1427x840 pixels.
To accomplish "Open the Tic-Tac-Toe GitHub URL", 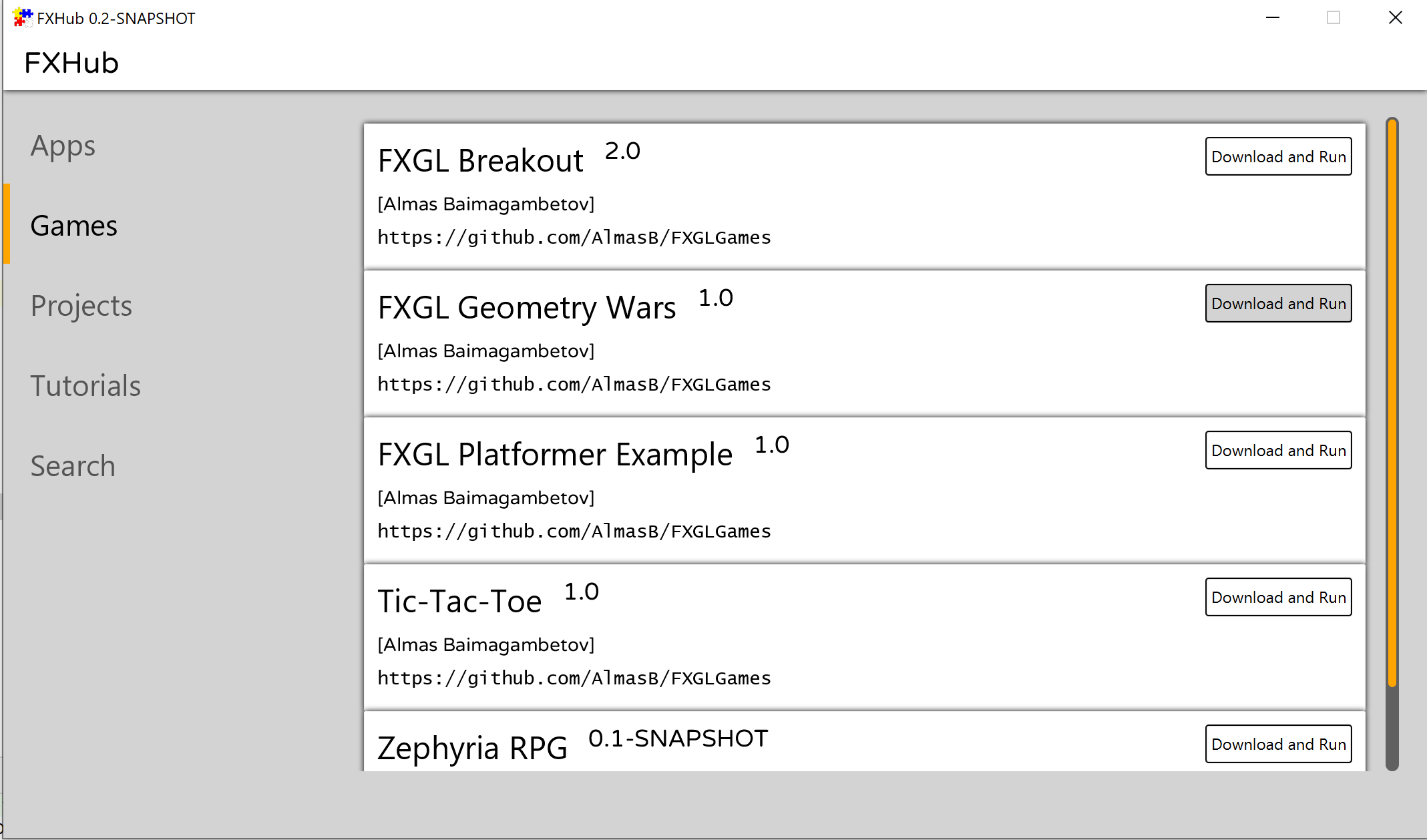I will (574, 678).
